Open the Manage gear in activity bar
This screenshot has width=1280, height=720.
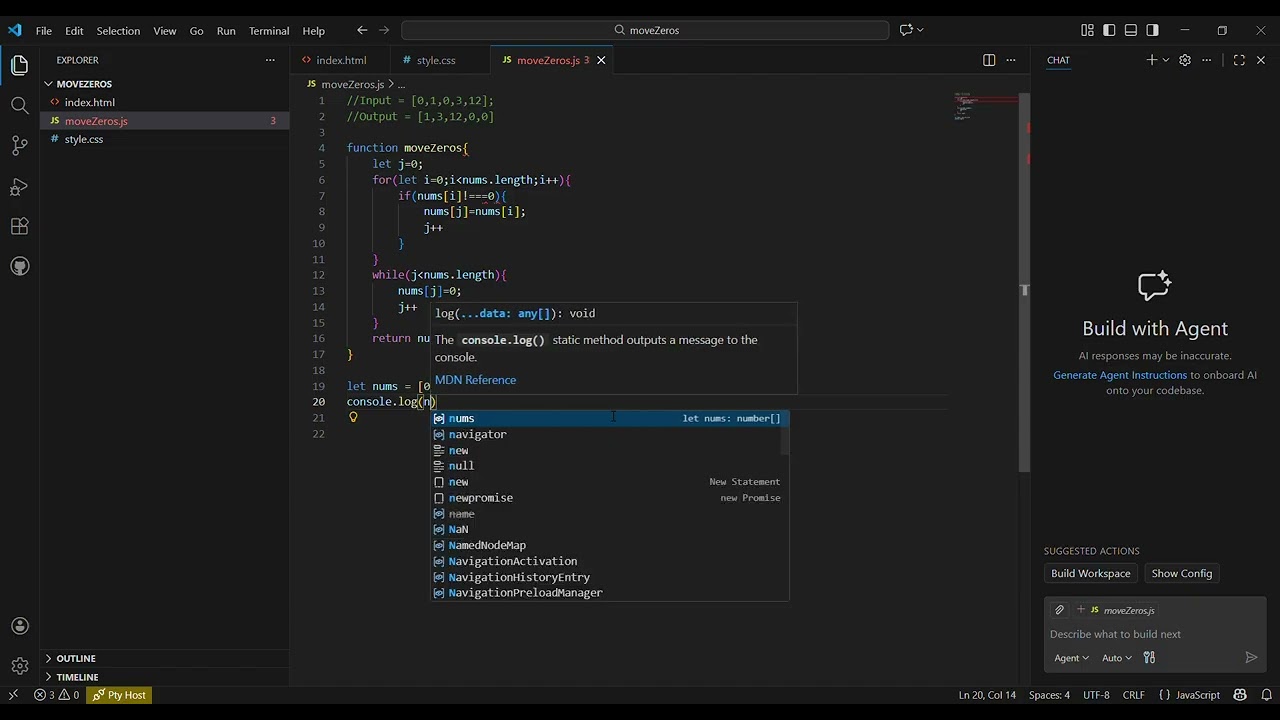point(19,666)
